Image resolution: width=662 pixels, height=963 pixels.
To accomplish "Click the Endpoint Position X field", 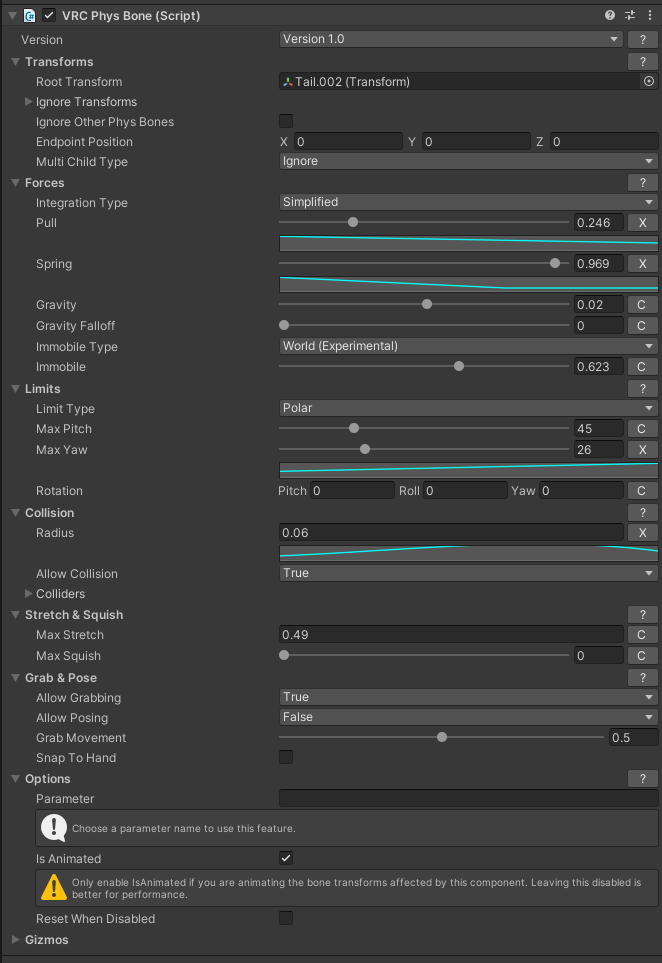I will point(348,142).
